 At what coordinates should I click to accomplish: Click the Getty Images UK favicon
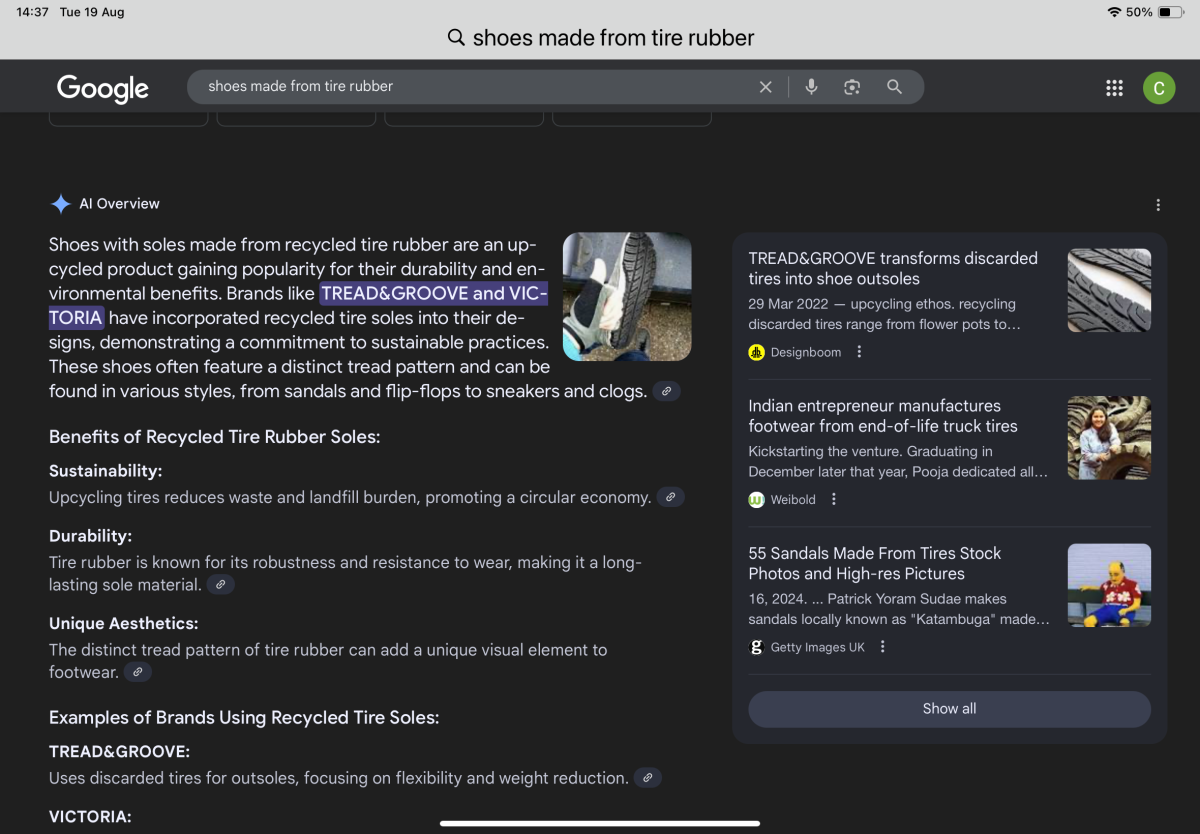[x=757, y=647]
